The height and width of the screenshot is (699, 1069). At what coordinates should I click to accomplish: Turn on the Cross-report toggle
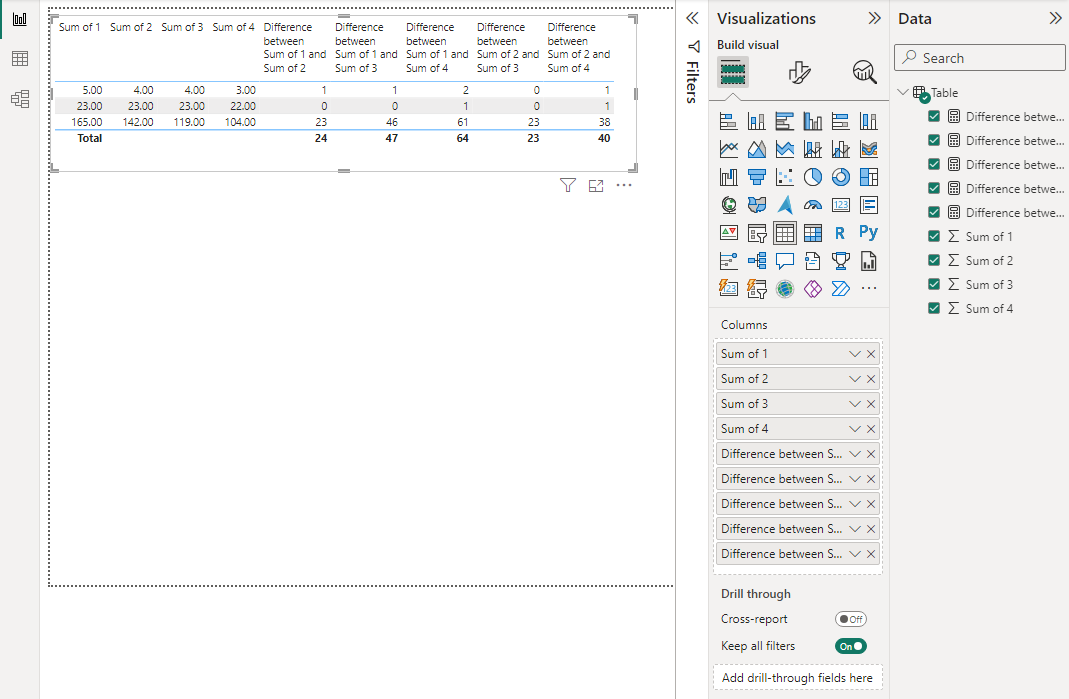[x=851, y=619]
